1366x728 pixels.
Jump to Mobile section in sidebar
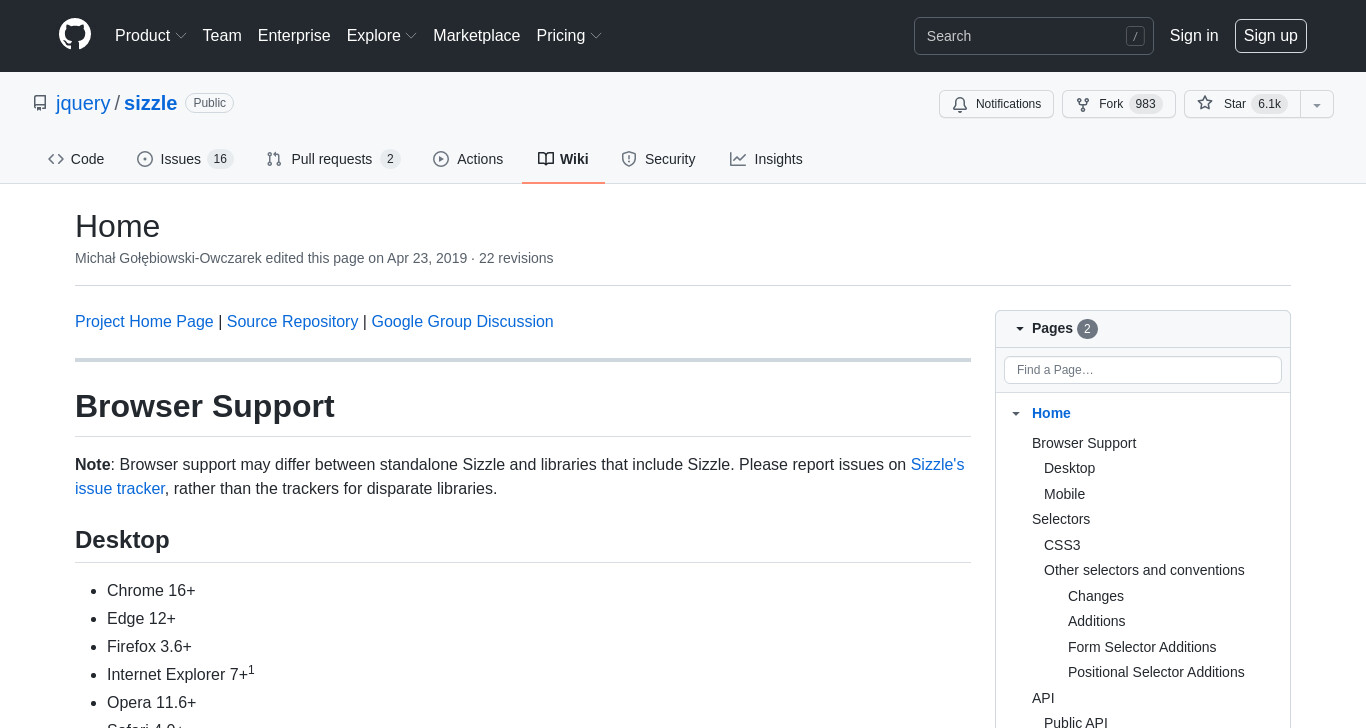click(1064, 494)
